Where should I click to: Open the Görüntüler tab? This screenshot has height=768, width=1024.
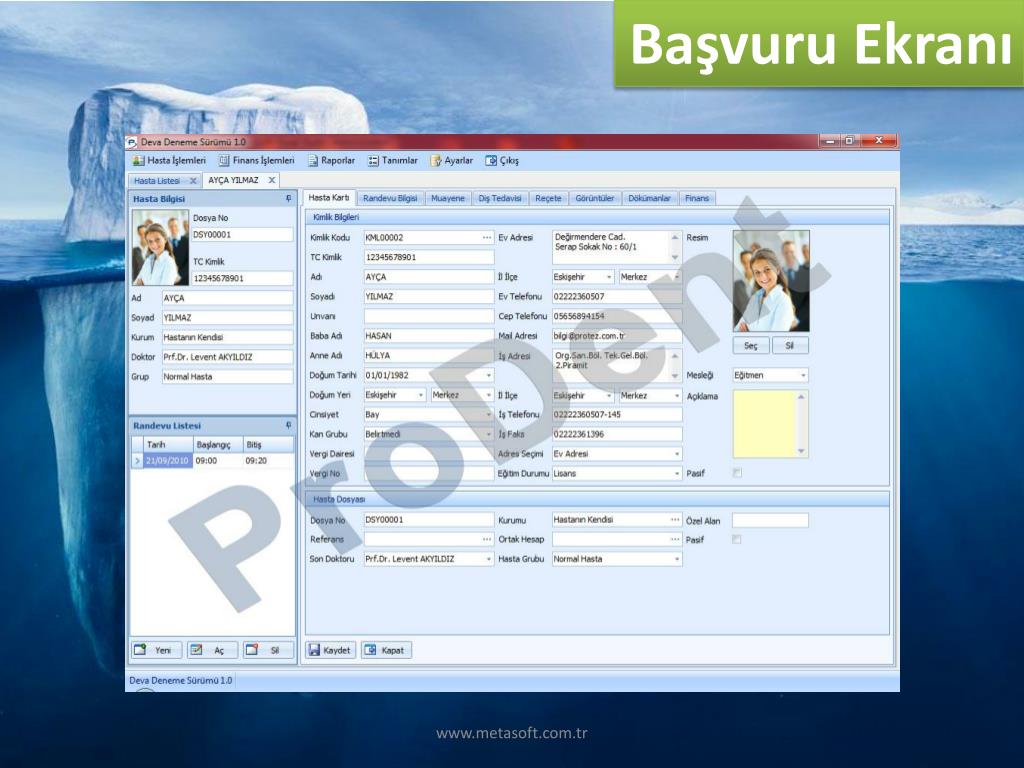[594, 198]
